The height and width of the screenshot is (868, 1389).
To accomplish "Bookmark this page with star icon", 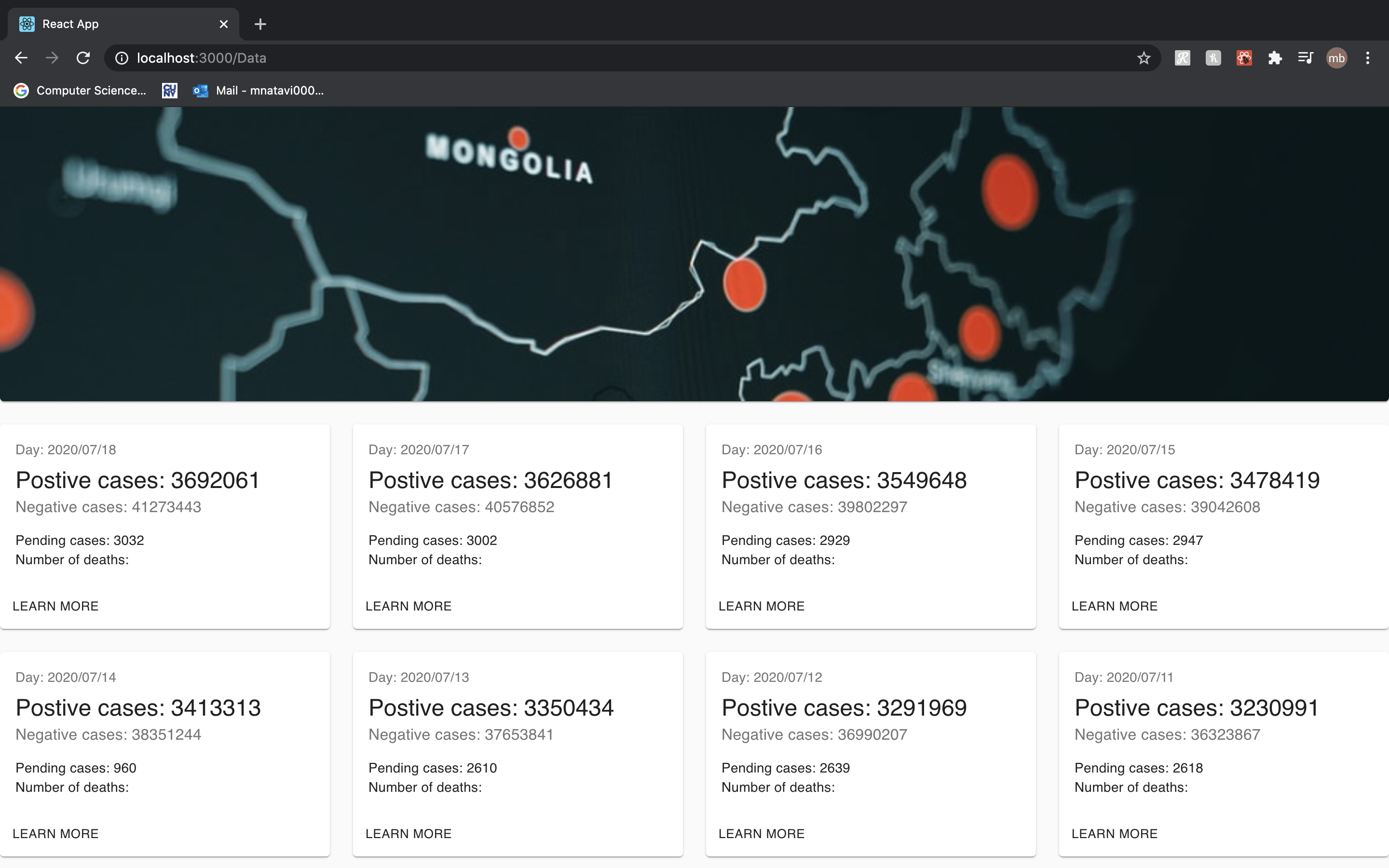I will [x=1144, y=58].
